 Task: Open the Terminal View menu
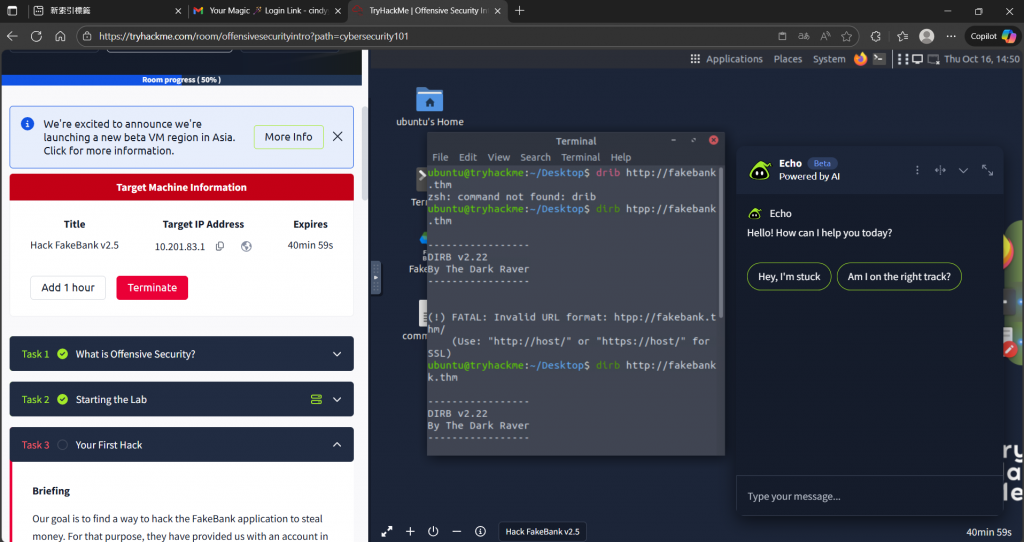pos(498,157)
